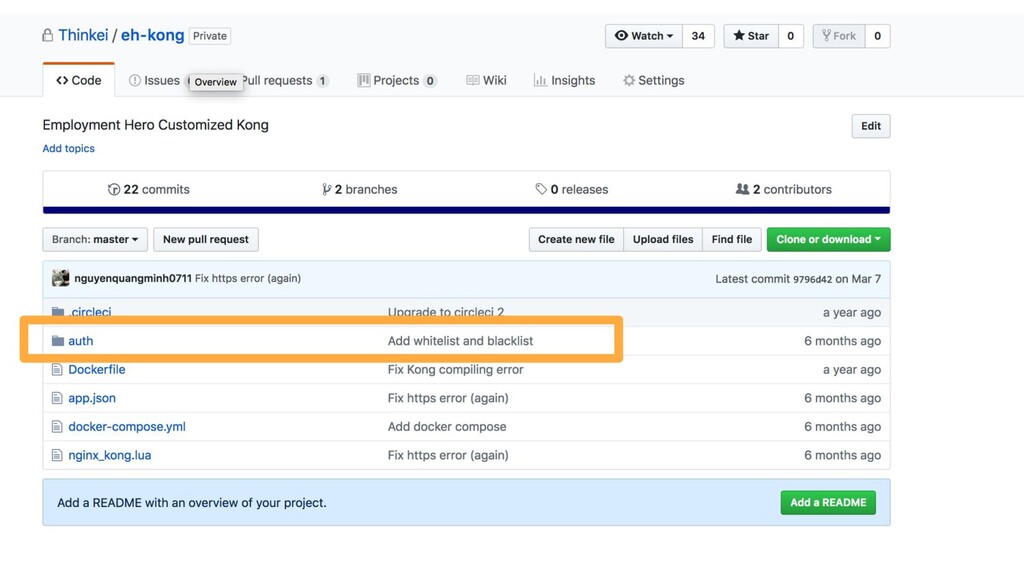Click the Issues exclamation icon

pos(135,80)
